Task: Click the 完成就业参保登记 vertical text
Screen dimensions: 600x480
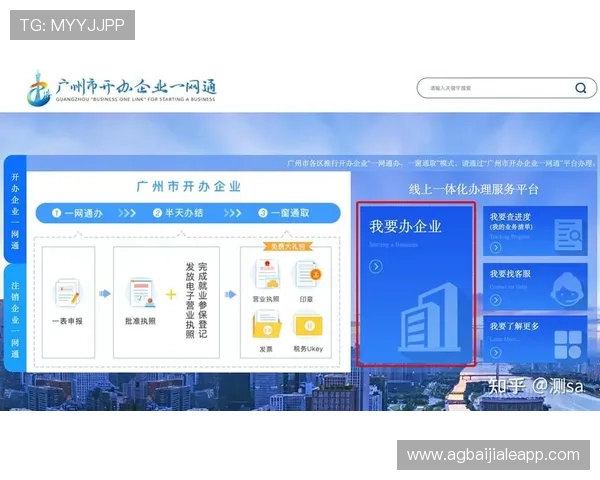Action: 202,300
